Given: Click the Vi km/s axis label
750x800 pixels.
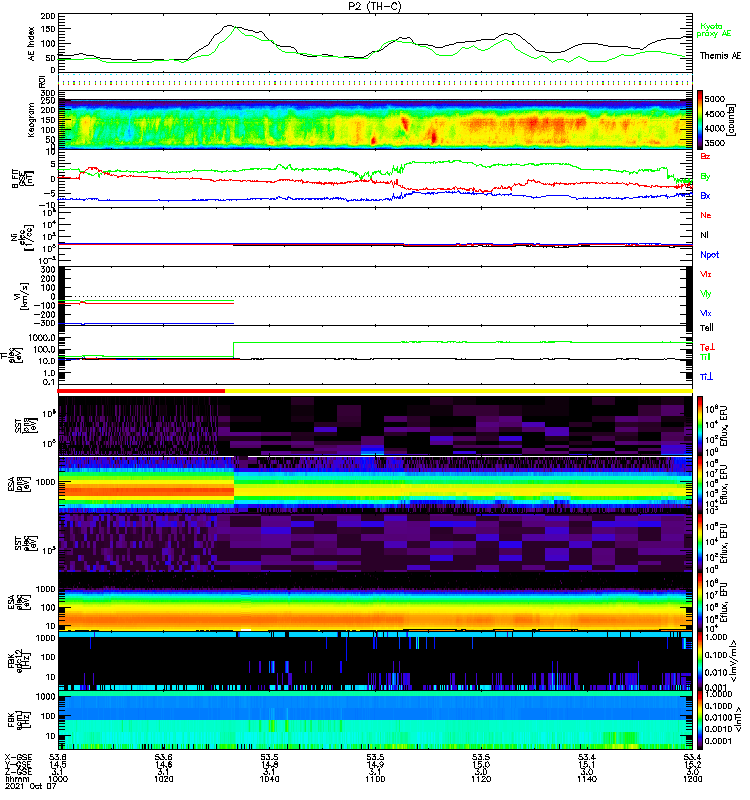Looking at the screenshot, I should click(23, 296).
